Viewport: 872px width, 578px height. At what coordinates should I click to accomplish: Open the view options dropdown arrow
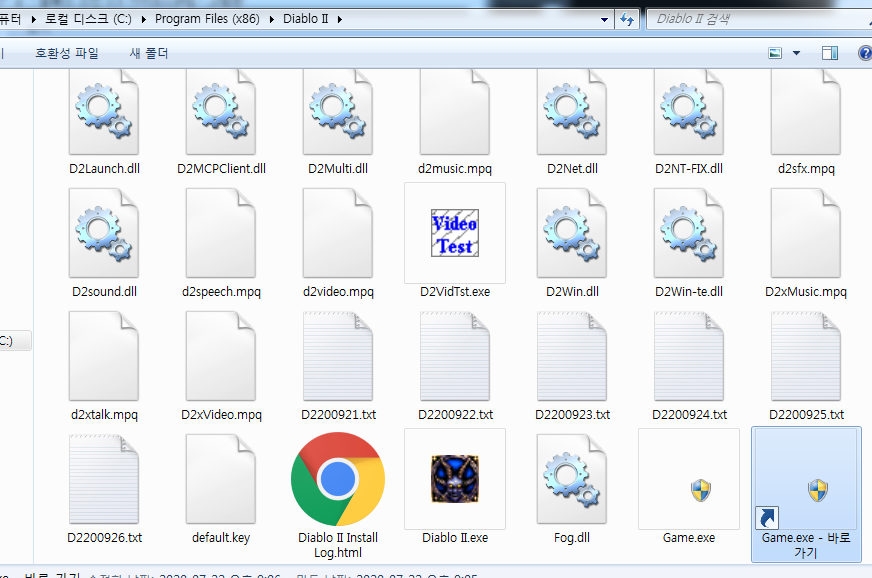(796, 53)
